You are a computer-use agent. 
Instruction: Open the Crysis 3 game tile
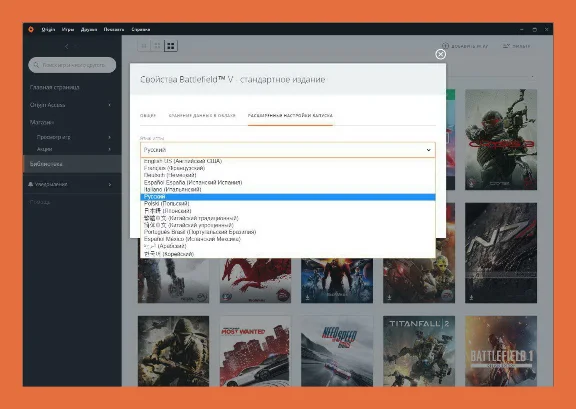(501, 140)
